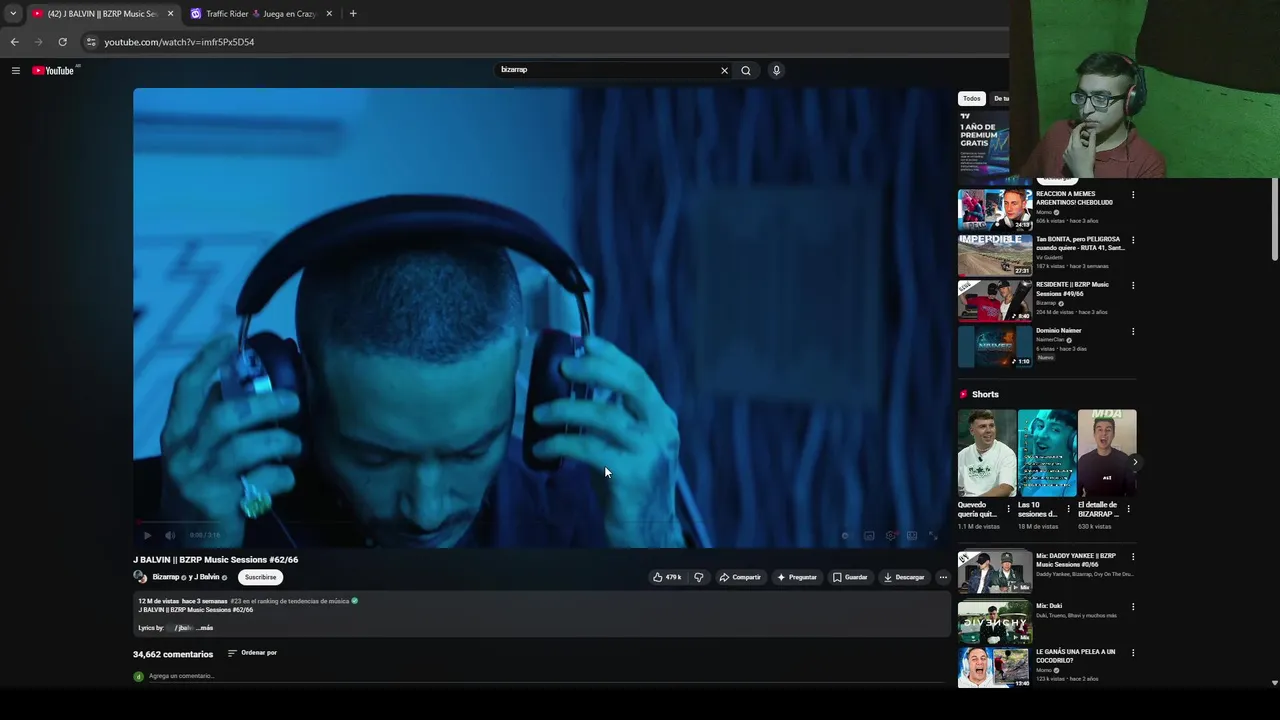This screenshot has height=720, width=1280.
Task: Close the Traffic Rider tab
Action: [329, 14]
